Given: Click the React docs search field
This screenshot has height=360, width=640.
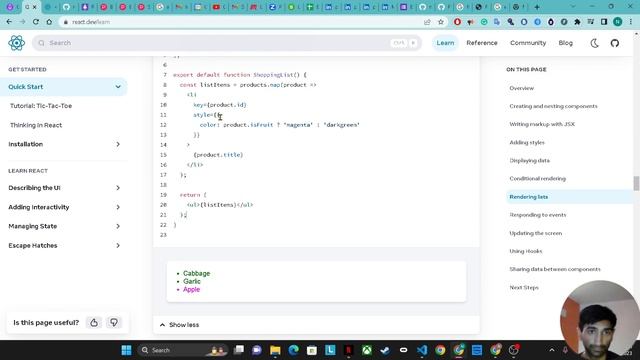Looking at the screenshot, I should (x=227, y=43).
